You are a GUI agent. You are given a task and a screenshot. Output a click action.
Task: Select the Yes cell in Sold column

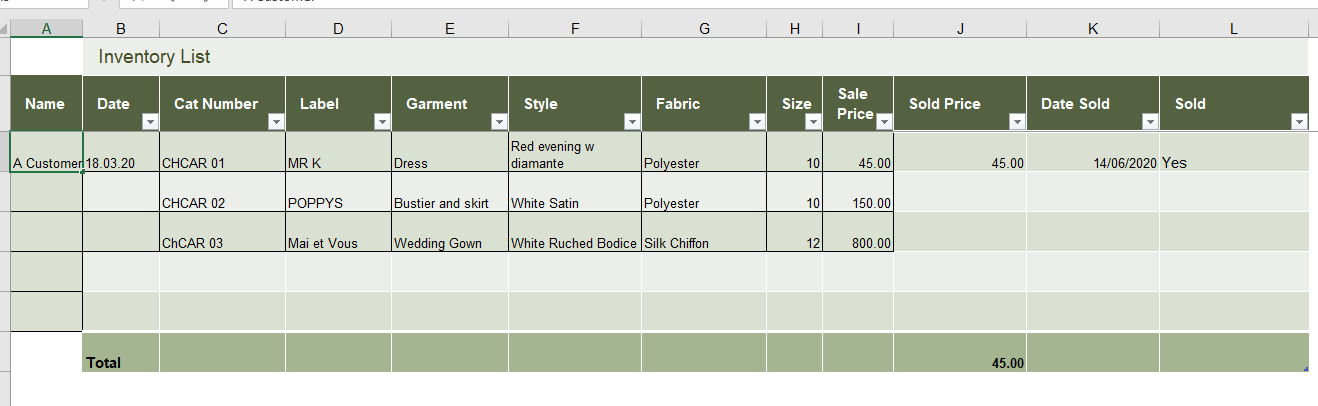click(x=1233, y=162)
